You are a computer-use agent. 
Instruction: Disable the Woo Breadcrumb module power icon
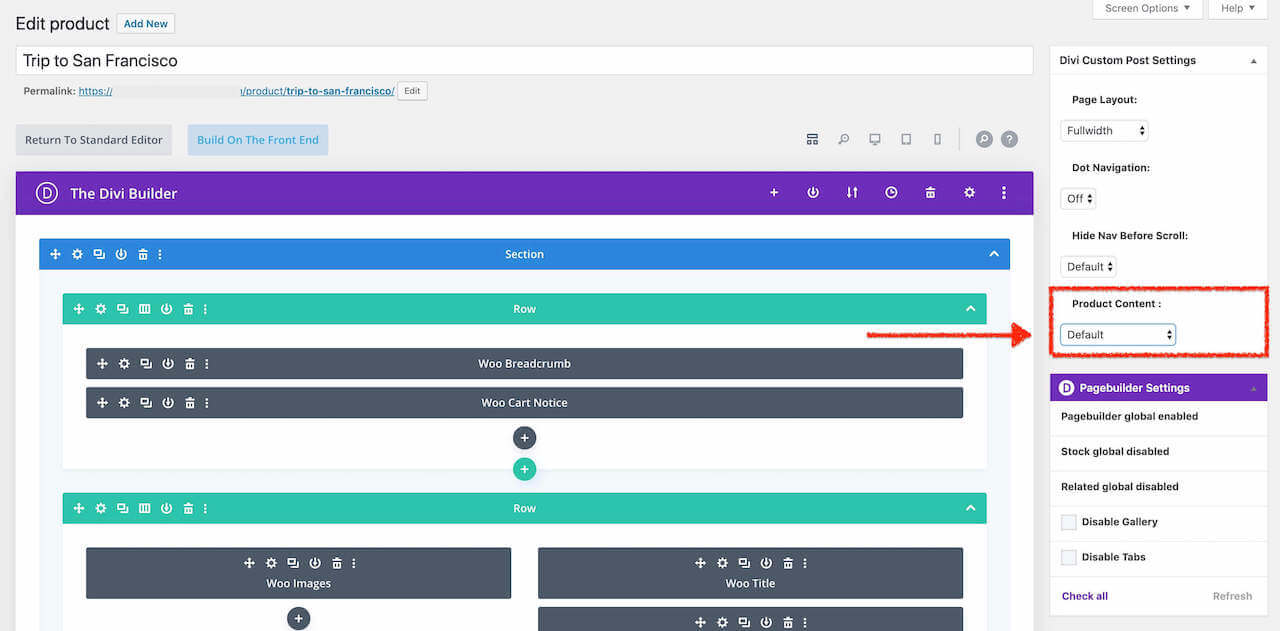point(168,364)
